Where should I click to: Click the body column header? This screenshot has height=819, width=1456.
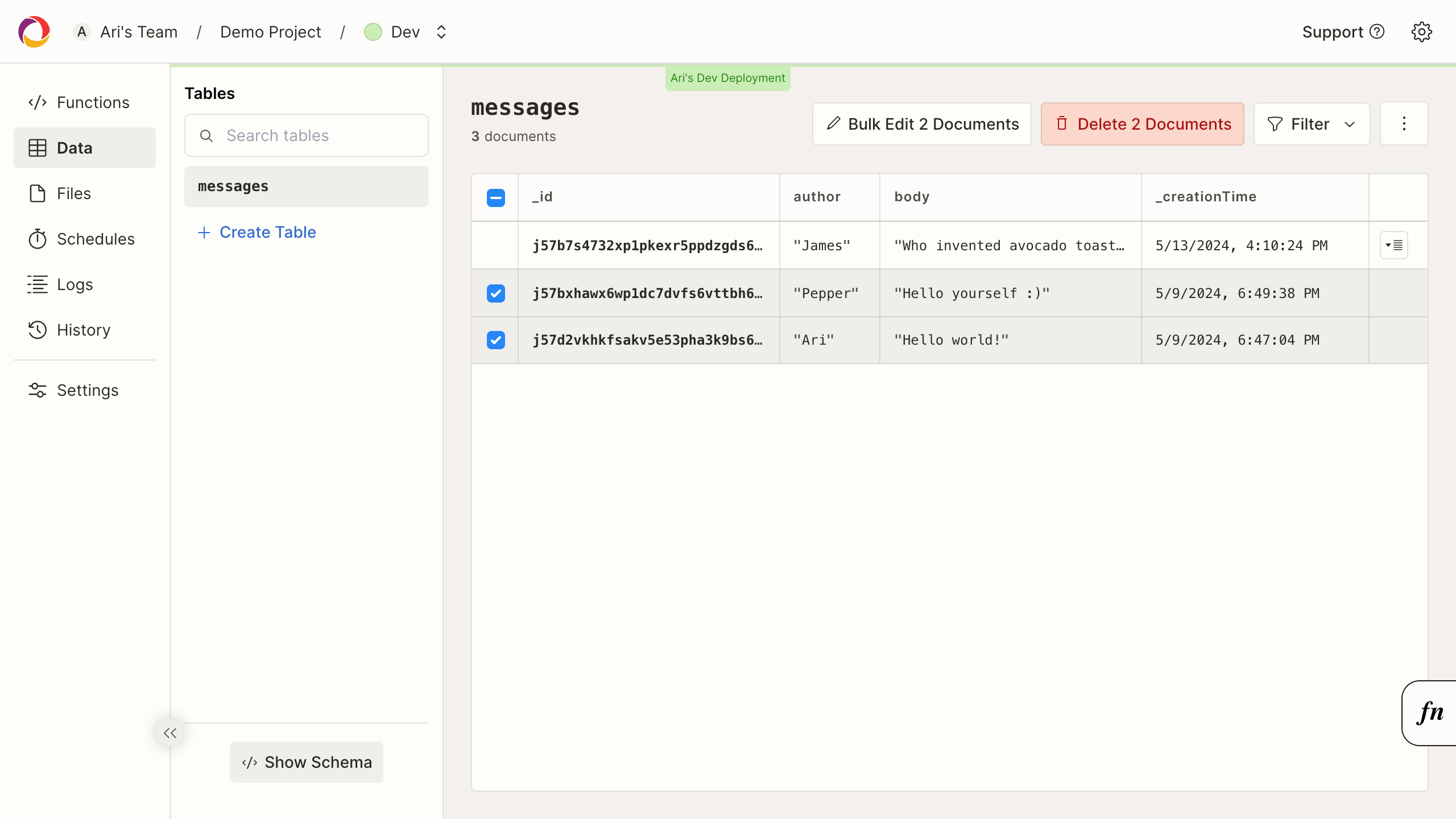point(1011,197)
